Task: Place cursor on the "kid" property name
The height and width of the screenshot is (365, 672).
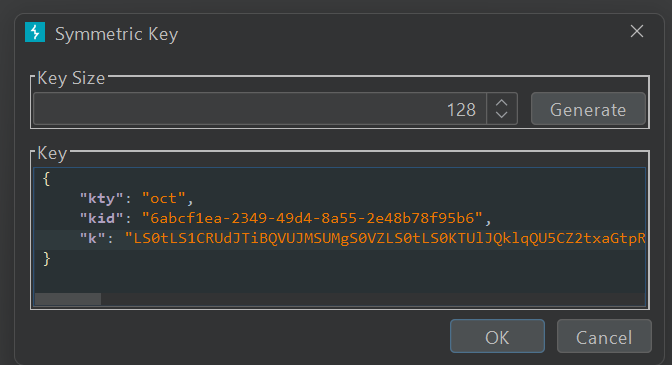Action: click(x=102, y=218)
